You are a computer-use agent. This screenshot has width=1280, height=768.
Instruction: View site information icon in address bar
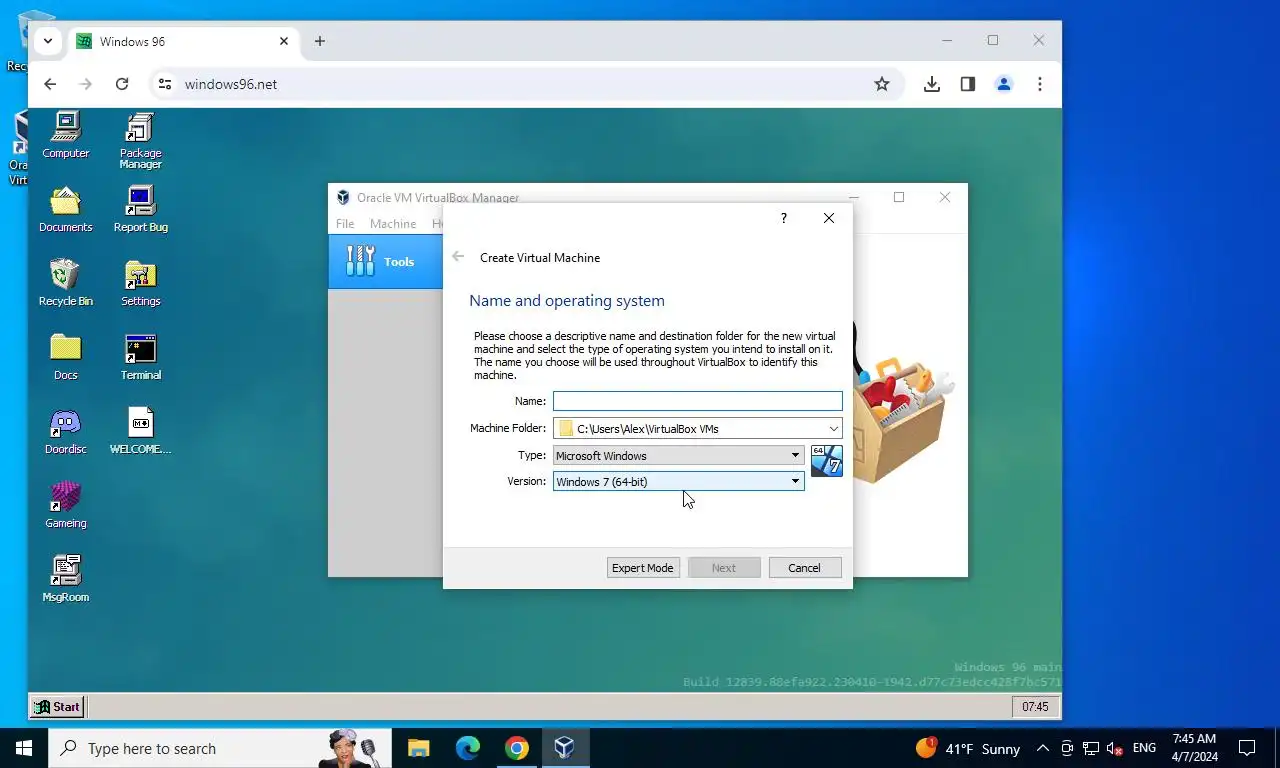click(165, 84)
